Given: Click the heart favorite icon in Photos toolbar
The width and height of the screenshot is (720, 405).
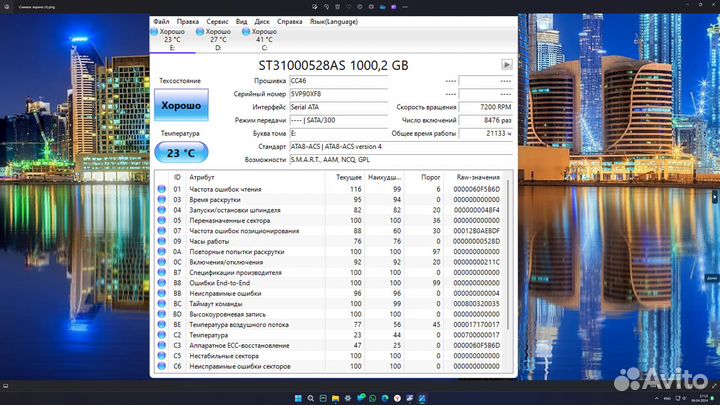Looking at the screenshot, I should pyautogui.click(x=349, y=7).
